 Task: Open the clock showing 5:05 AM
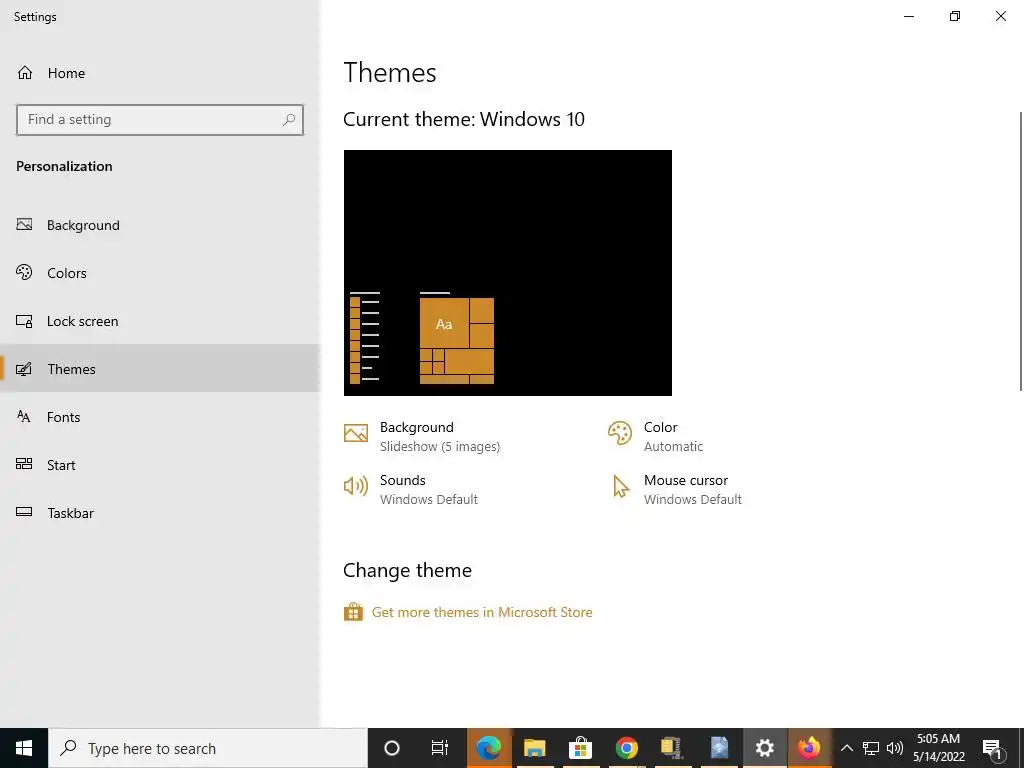tap(938, 748)
